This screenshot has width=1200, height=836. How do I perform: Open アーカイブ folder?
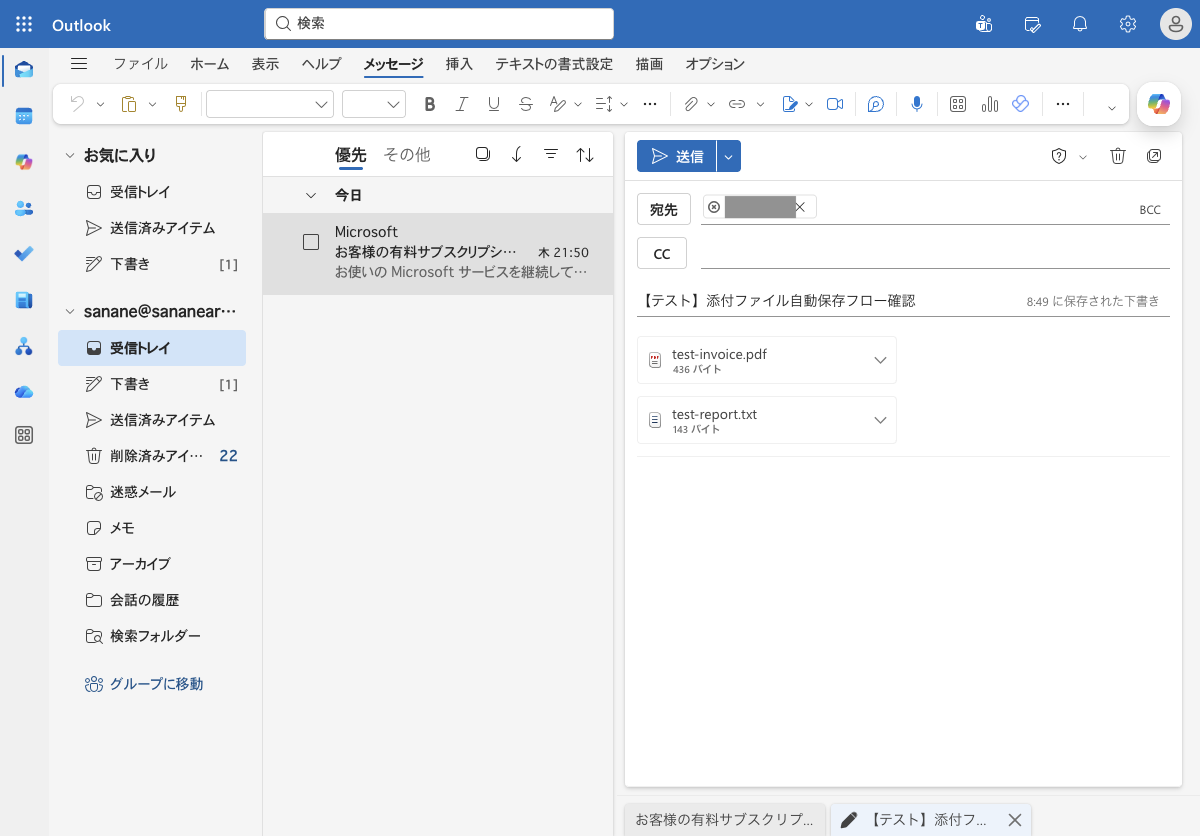point(140,564)
